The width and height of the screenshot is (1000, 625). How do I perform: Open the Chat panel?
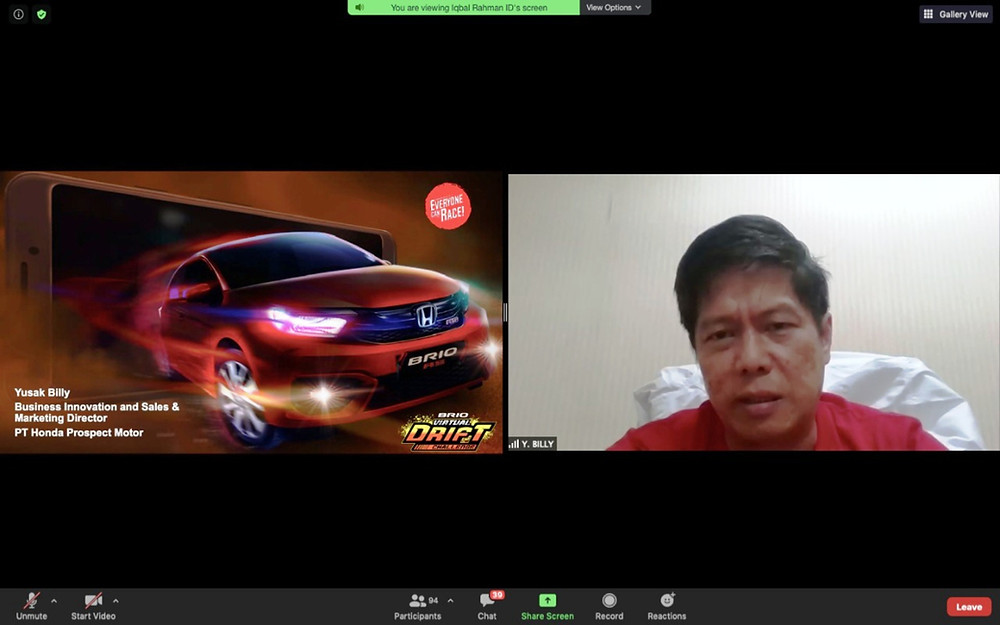[x=487, y=606]
